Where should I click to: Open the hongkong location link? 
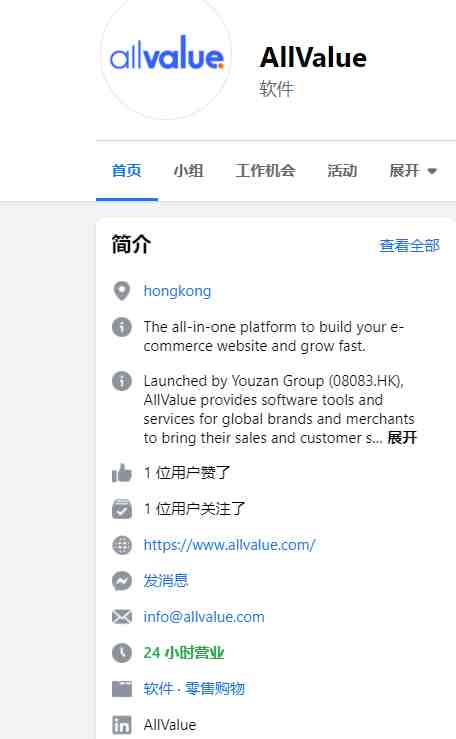tap(177, 291)
